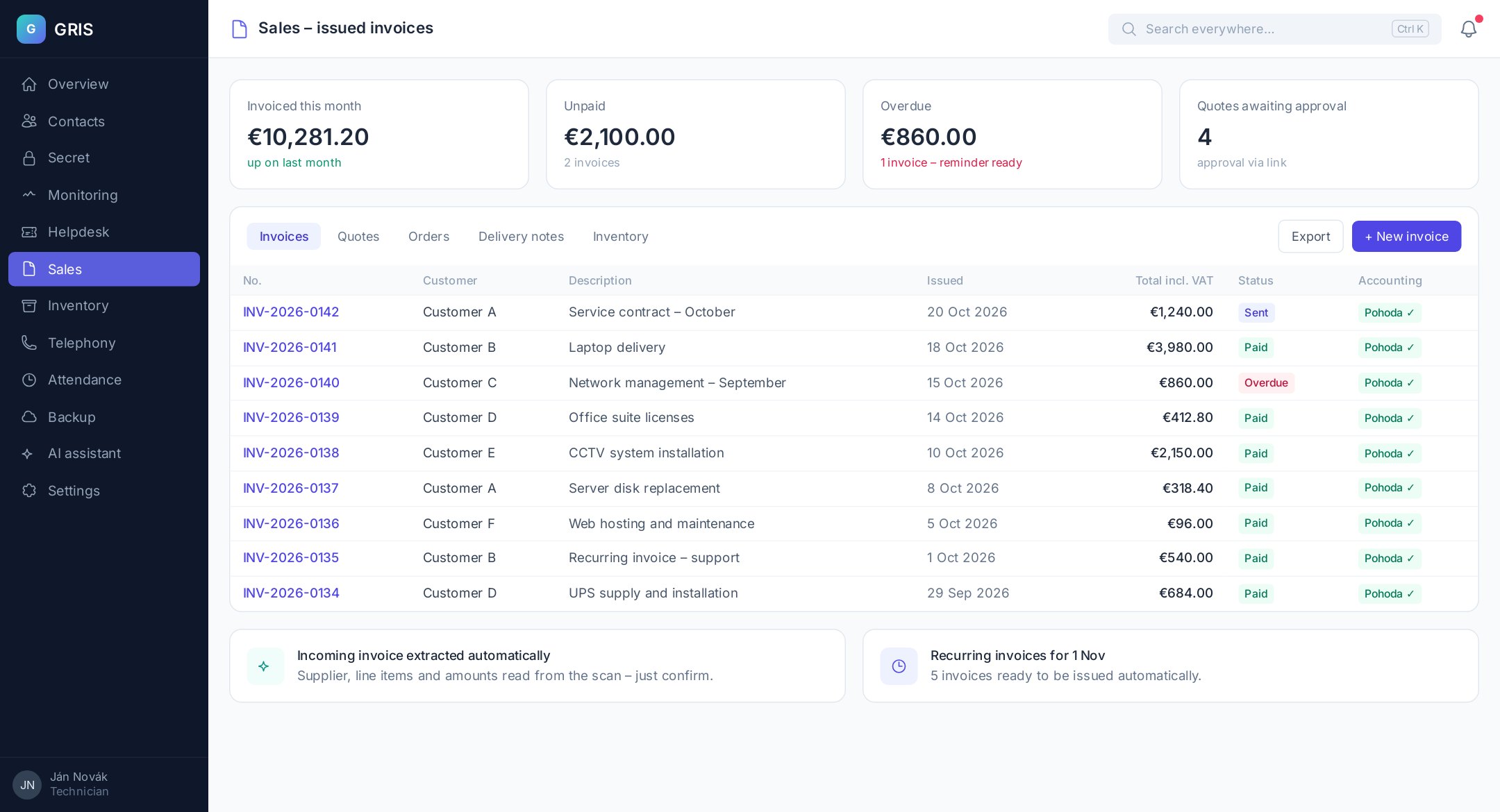Click the Overdue status badge for INV-2026-0140
The image size is (1500, 812).
click(1266, 383)
